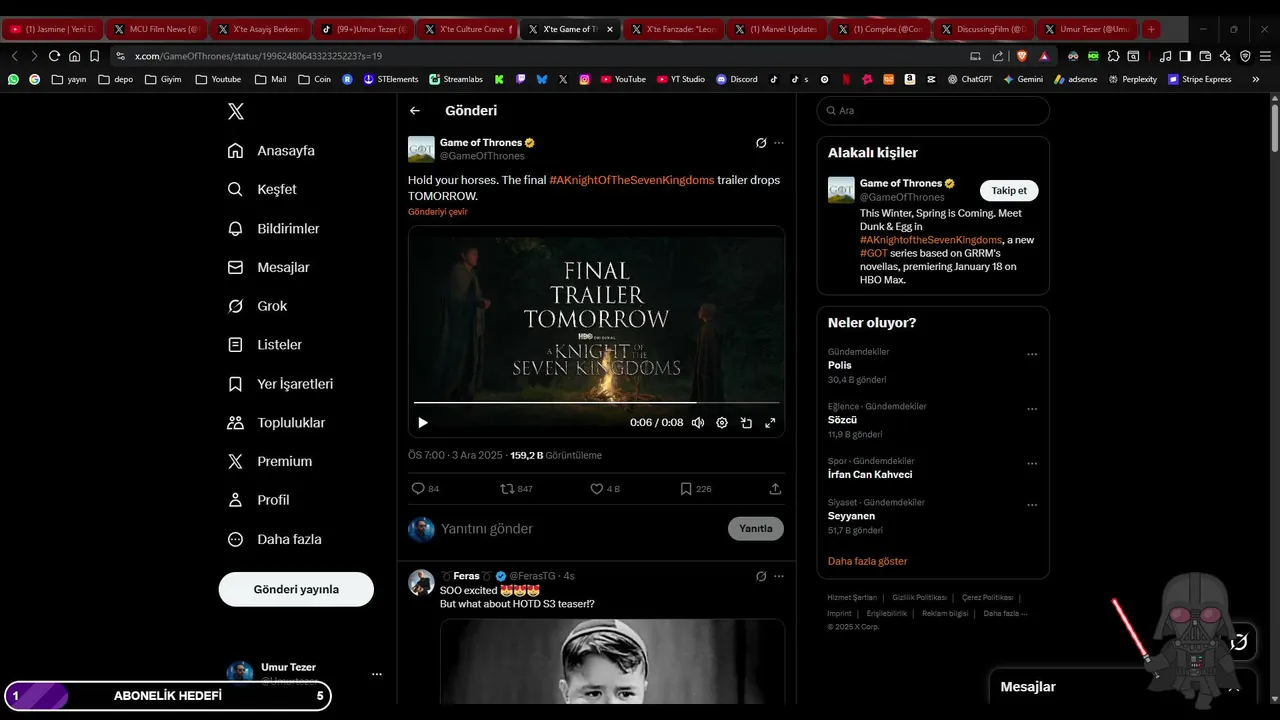
Task: Open new browser tab with plus button
Action: click(1151, 29)
